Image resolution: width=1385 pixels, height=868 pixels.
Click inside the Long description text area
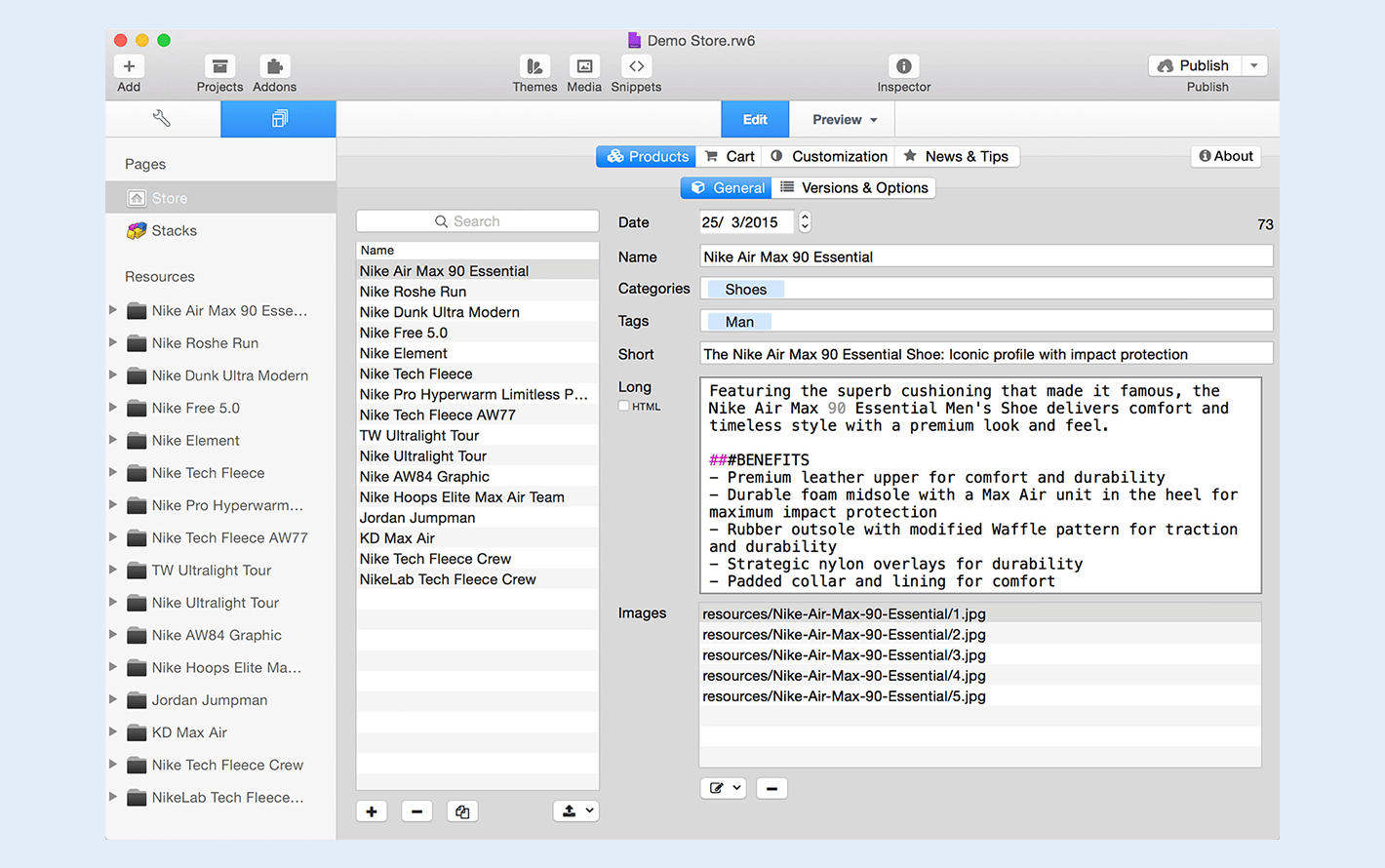[x=980, y=485]
